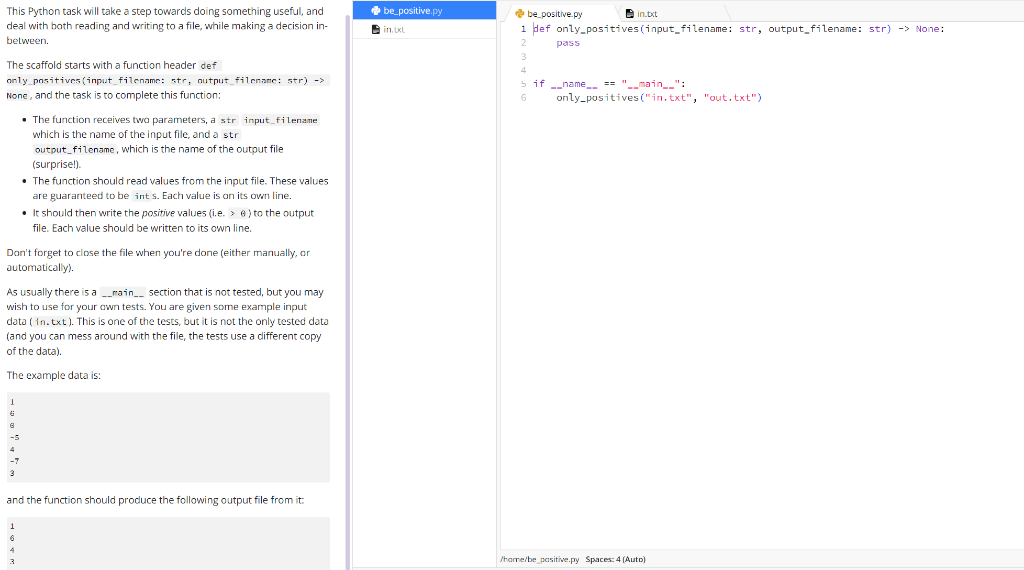This screenshot has width=1024, height=570.
Task: Click the instructions panel vertical scrollbar
Action: click(x=348, y=294)
